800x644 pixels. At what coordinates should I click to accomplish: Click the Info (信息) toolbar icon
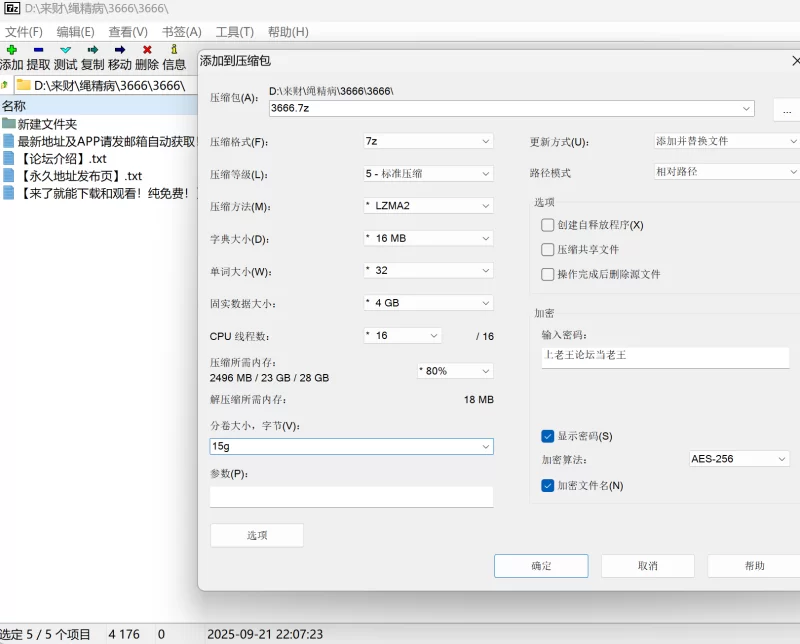pyautogui.click(x=174, y=49)
